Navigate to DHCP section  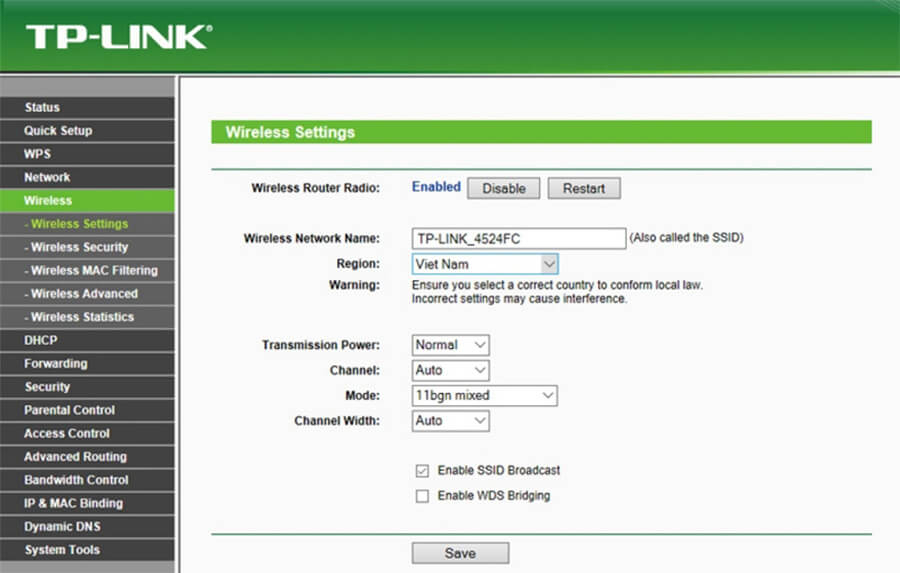[x=41, y=340]
